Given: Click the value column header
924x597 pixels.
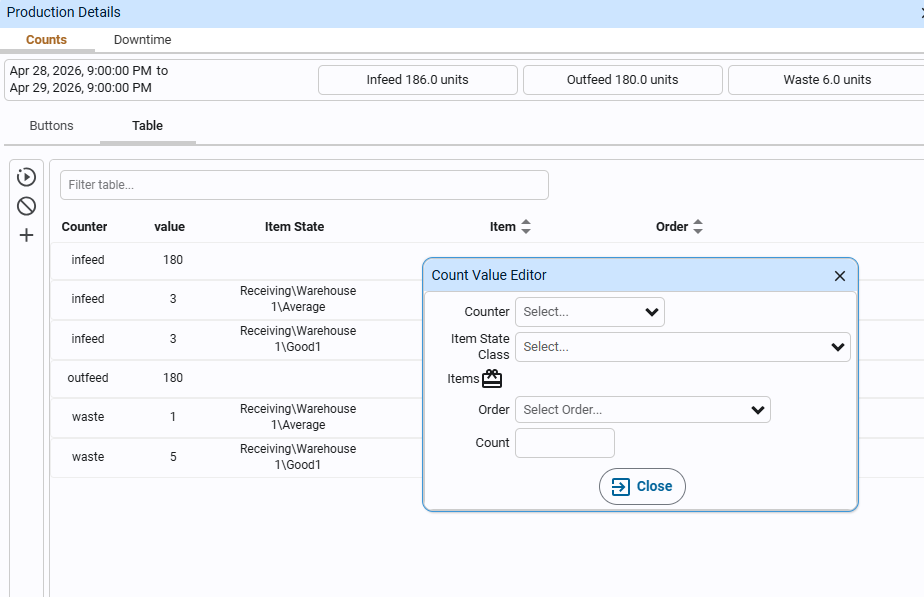Looking at the screenshot, I should [x=170, y=226].
